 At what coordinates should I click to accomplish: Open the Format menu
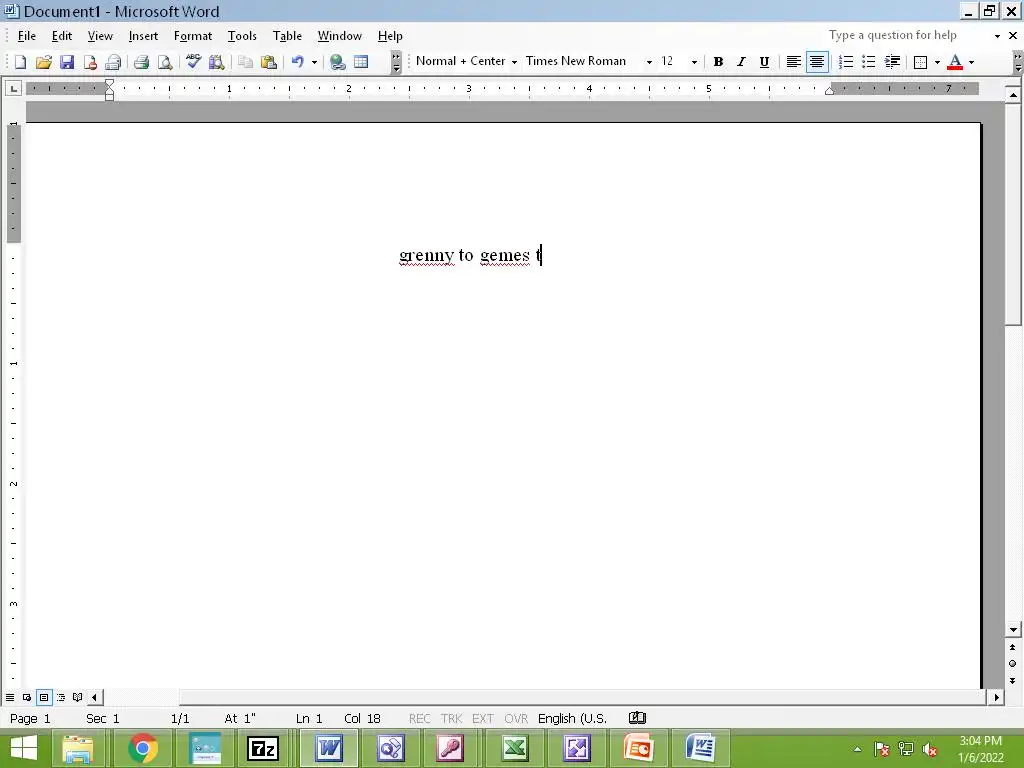coord(193,36)
